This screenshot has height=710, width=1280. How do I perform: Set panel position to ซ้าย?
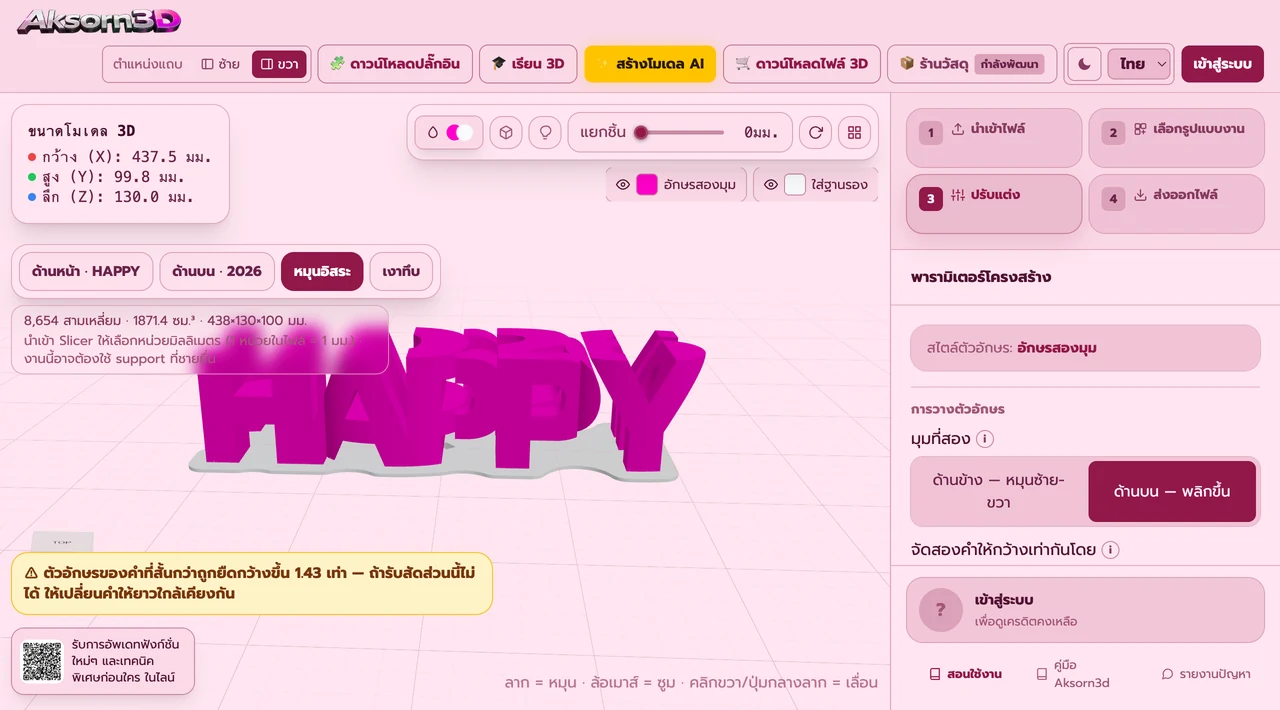pyautogui.click(x=220, y=64)
